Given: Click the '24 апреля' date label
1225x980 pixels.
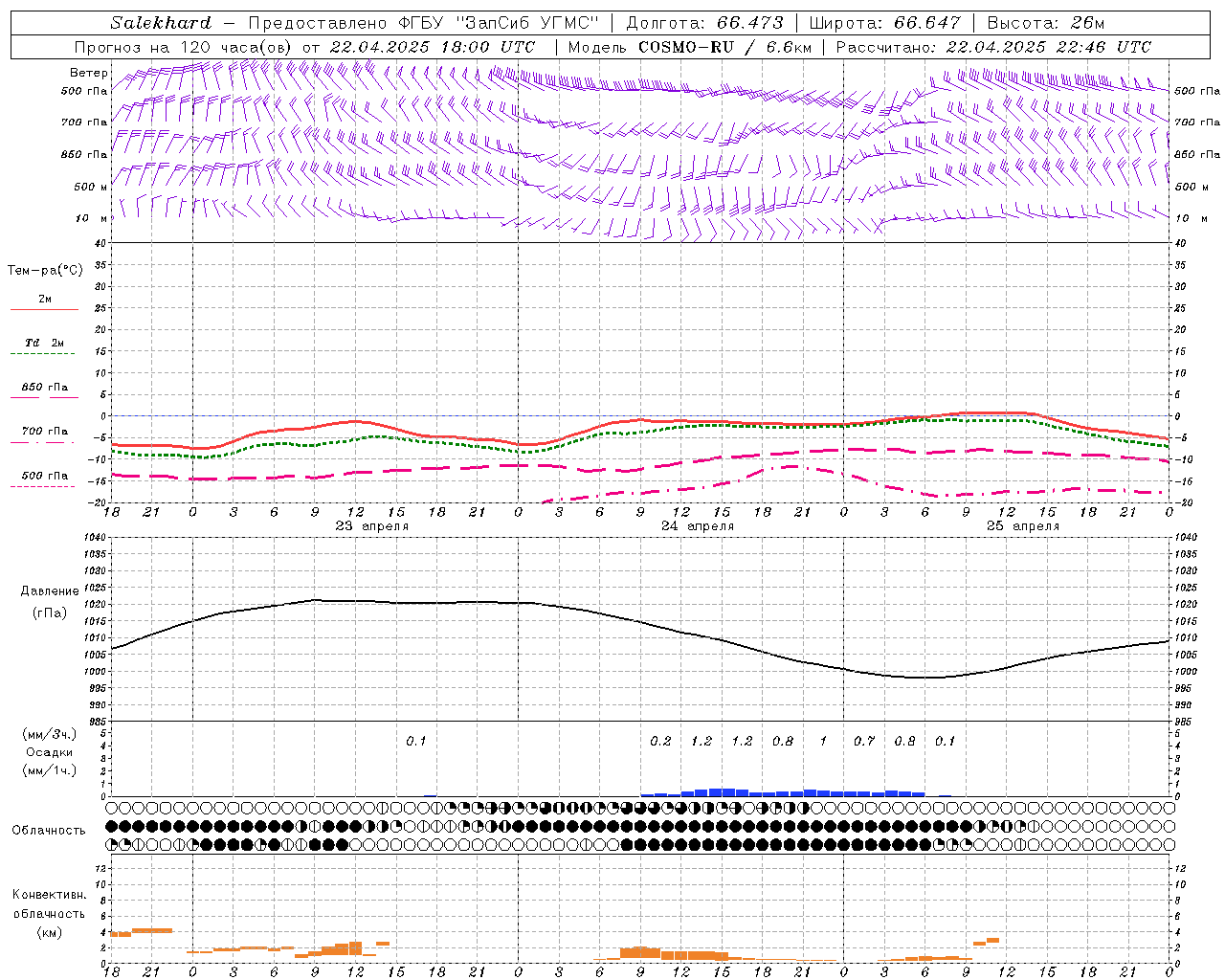Looking at the screenshot, I should click(x=698, y=526).
